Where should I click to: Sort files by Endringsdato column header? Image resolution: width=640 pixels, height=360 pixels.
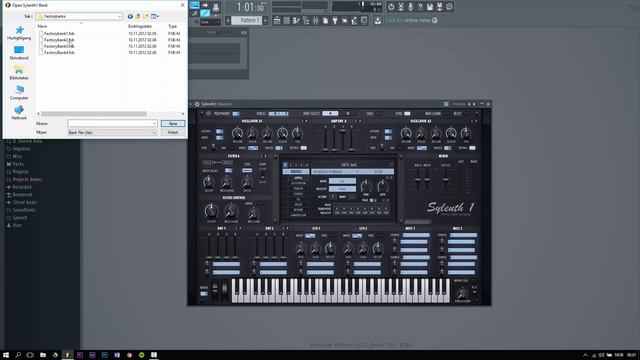point(140,26)
